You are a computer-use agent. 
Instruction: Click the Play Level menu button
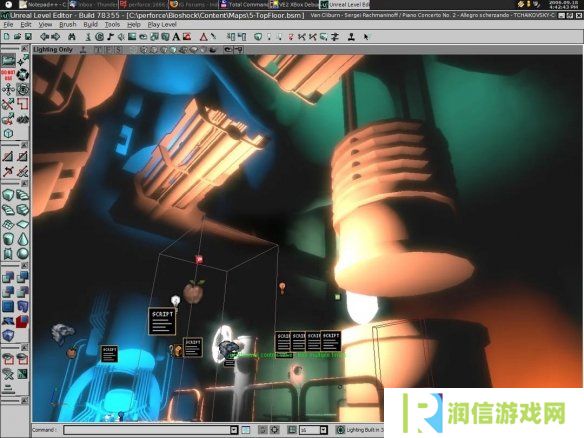coord(162,25)
